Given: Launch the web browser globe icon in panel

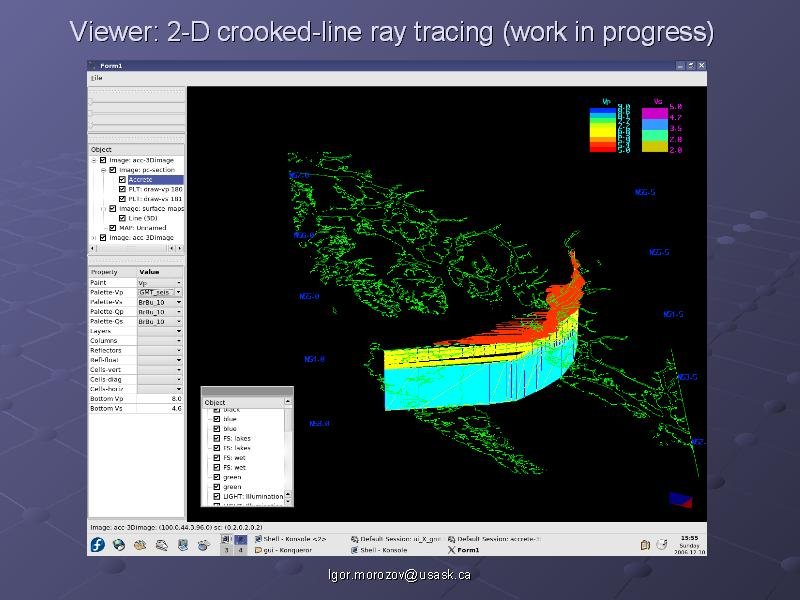Looking at the screenshot, I should click(119, 544).
